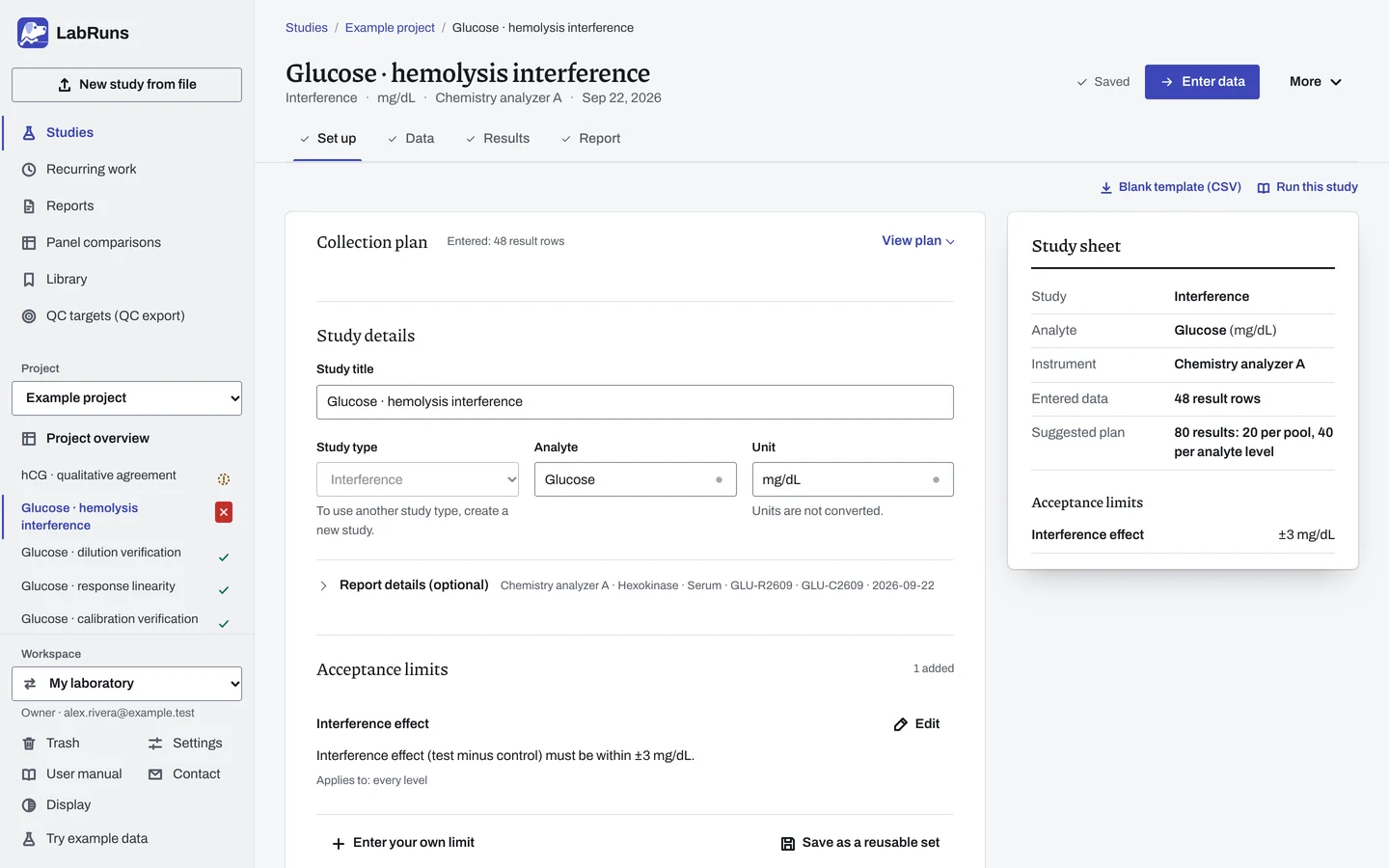The height and width of the screenshot is (868, 1389).
Task: Click Enter your own limit
Action: click(403, 843)
